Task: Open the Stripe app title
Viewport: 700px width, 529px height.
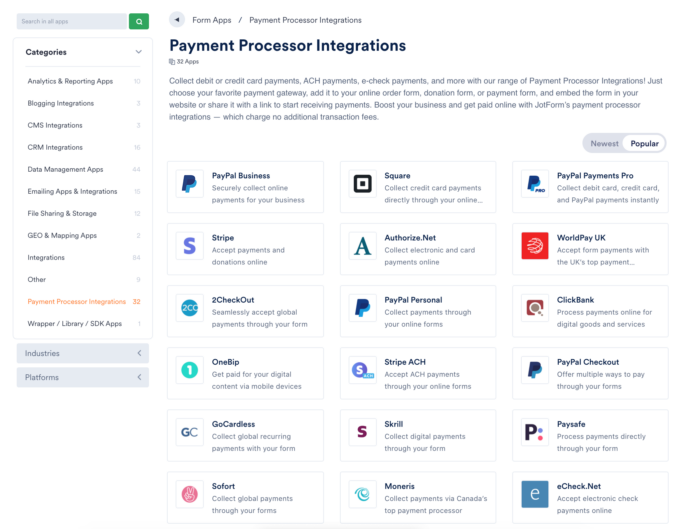Action: [223, 237]
